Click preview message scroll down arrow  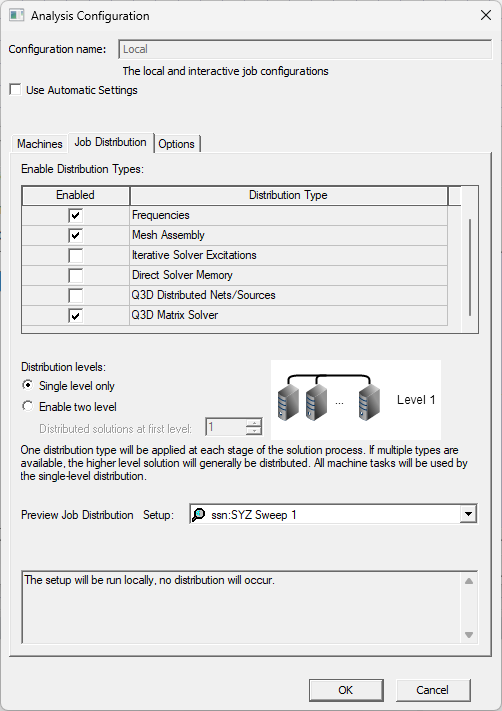coord(469,635)
